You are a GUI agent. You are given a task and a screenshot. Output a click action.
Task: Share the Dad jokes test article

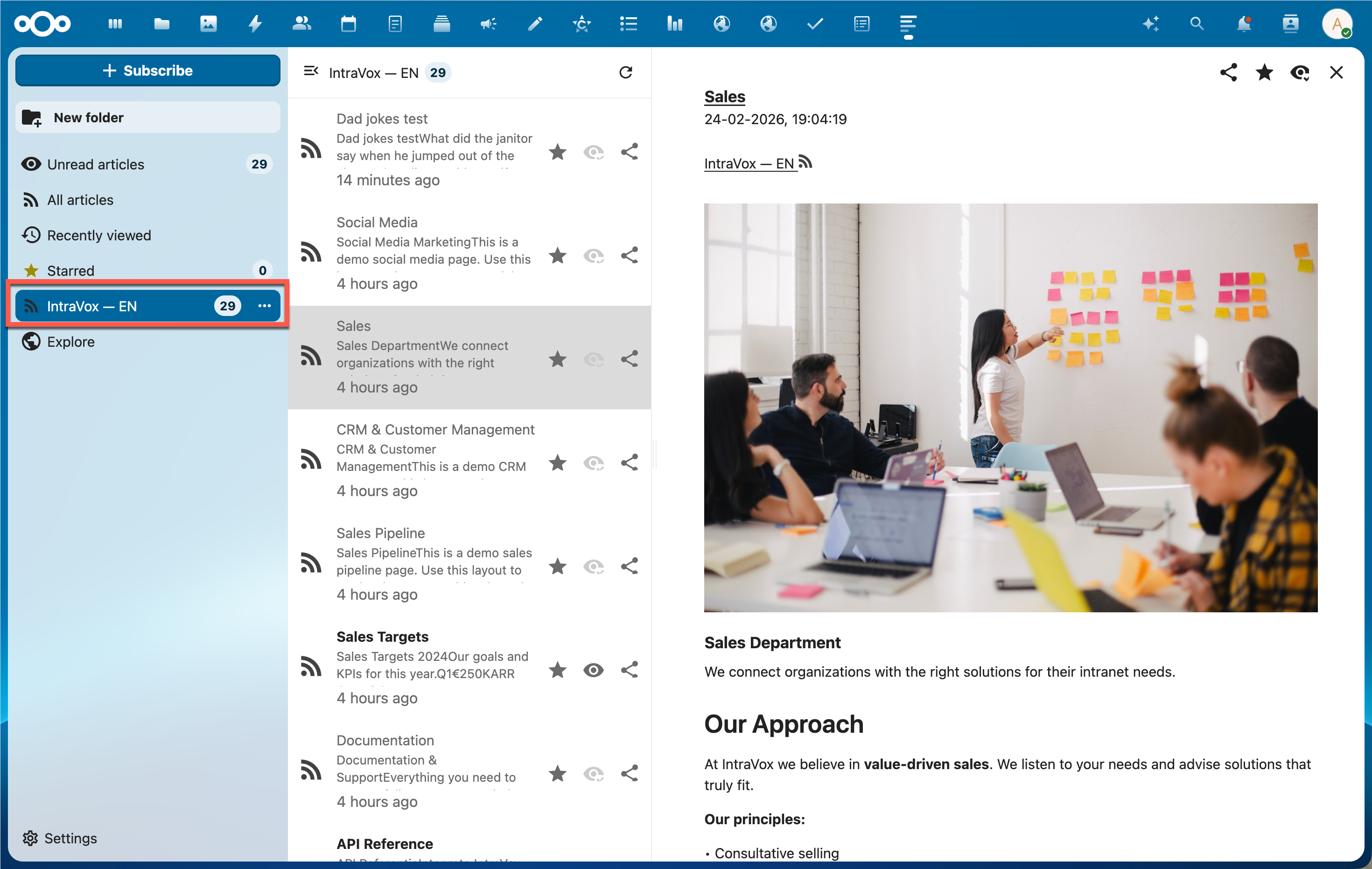coord(630,152)
